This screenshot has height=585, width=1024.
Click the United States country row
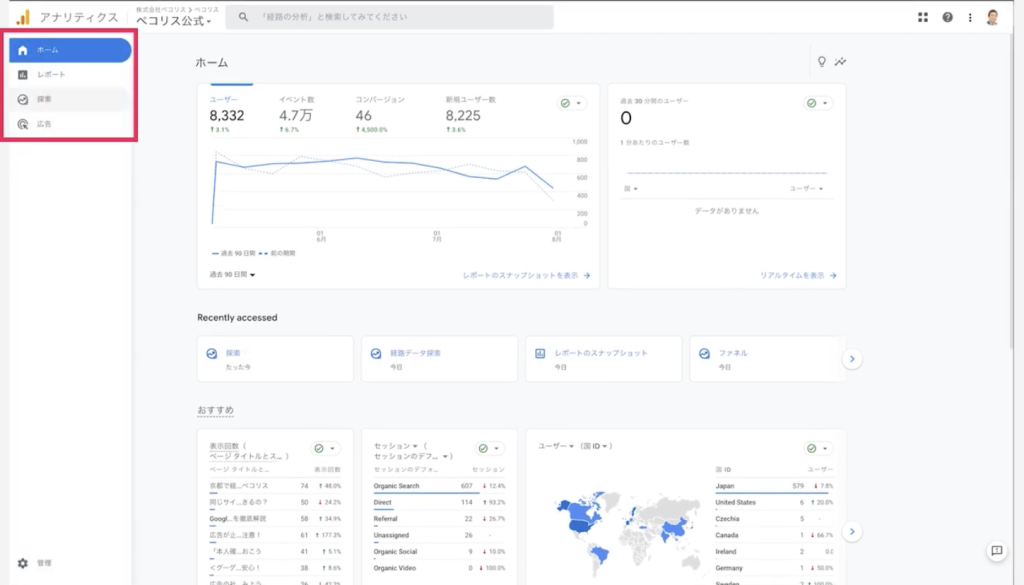click(774, 503)
